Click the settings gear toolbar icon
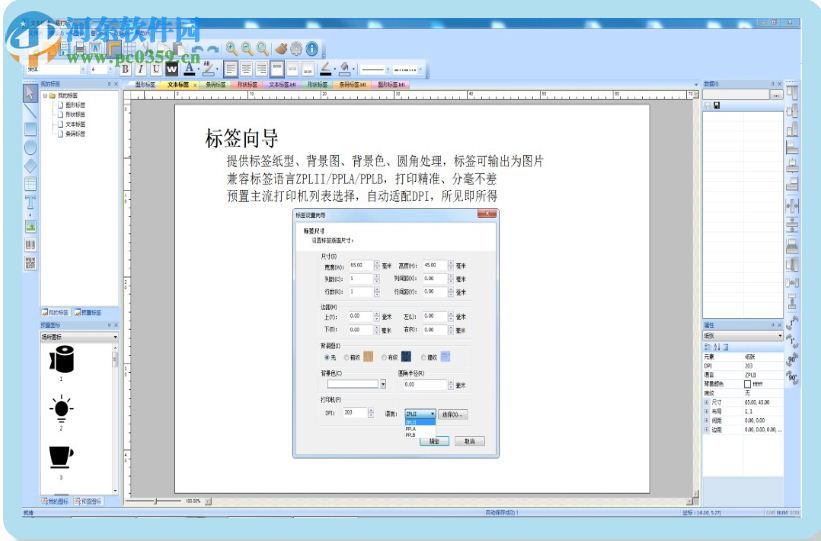The height and width of the screenshot is (541, 821). click(x=296, y=49)
